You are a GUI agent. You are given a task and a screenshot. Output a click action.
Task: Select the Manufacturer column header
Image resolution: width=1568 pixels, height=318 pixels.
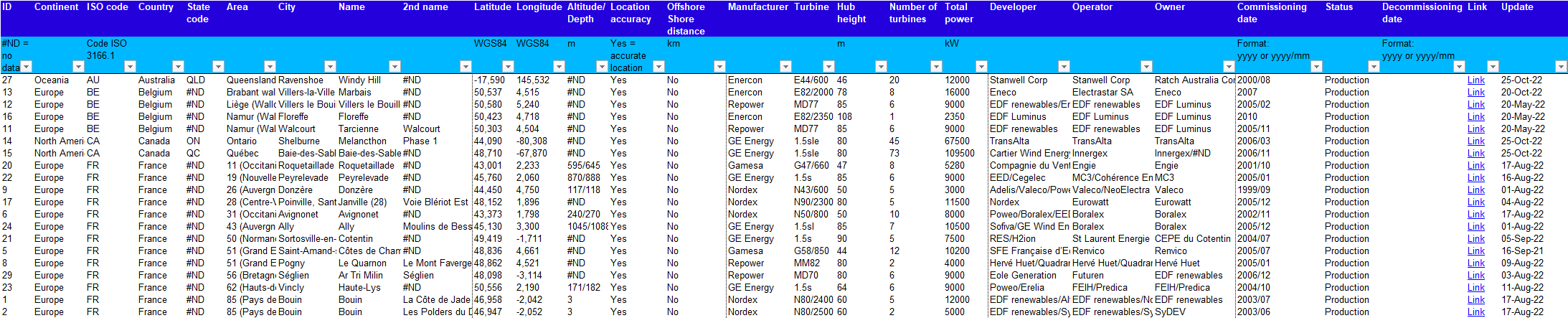point(758,19)
